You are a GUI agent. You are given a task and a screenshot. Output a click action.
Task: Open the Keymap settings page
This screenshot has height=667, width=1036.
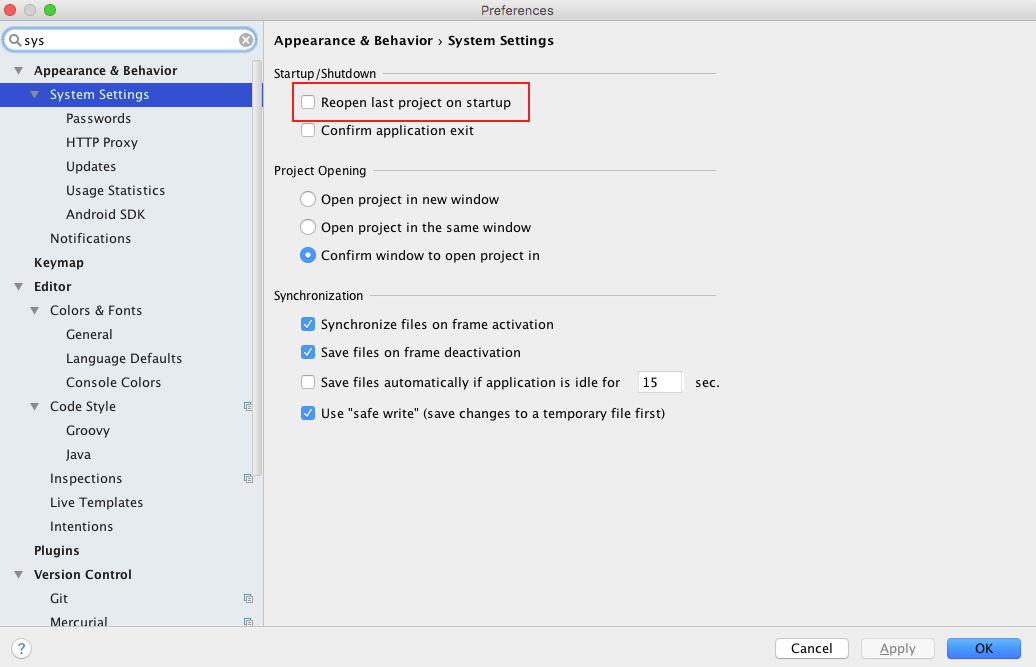click(x=59, y=263)
